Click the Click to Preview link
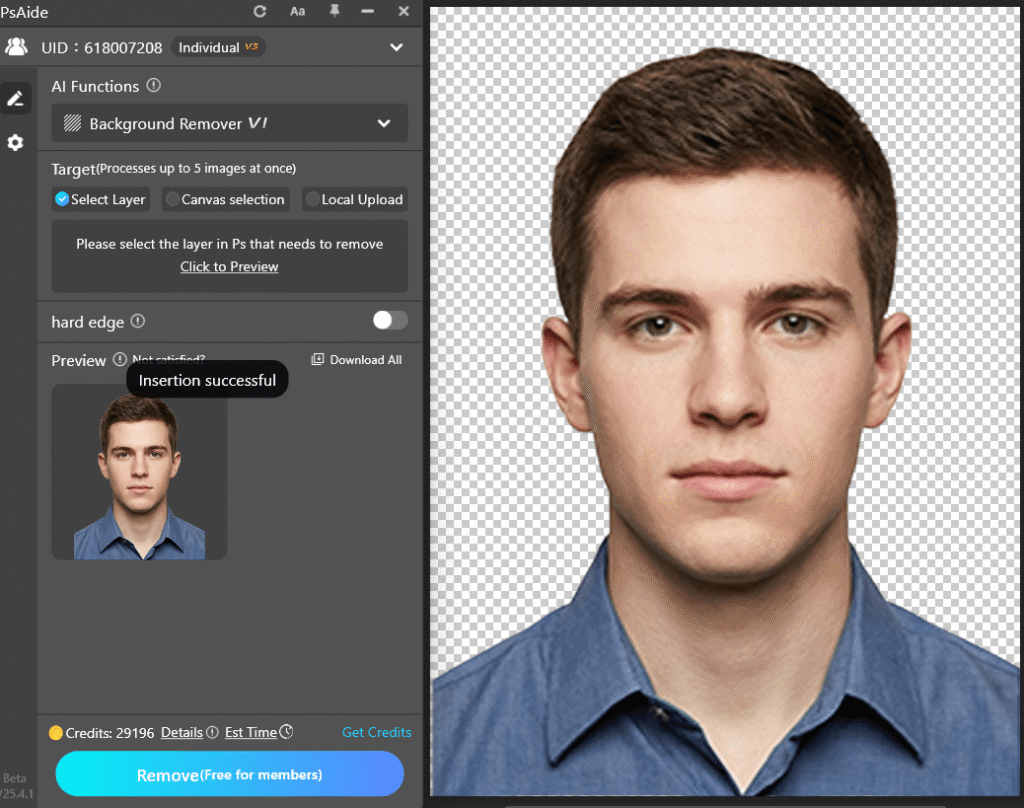This screenshot has height=808, width=1024. pos(229,266)
